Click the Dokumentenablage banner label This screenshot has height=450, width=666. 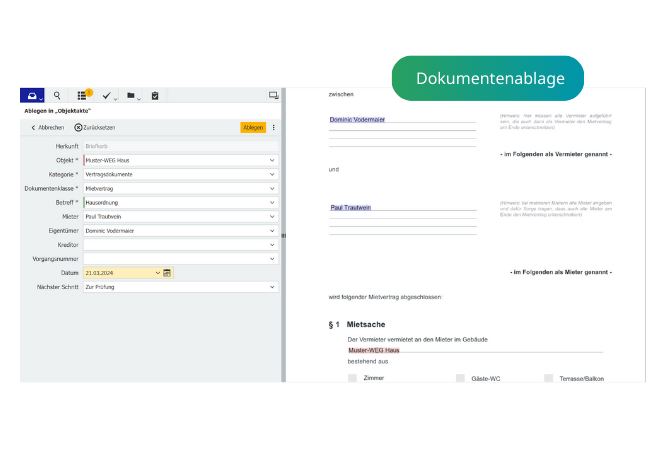click(488, 78)
